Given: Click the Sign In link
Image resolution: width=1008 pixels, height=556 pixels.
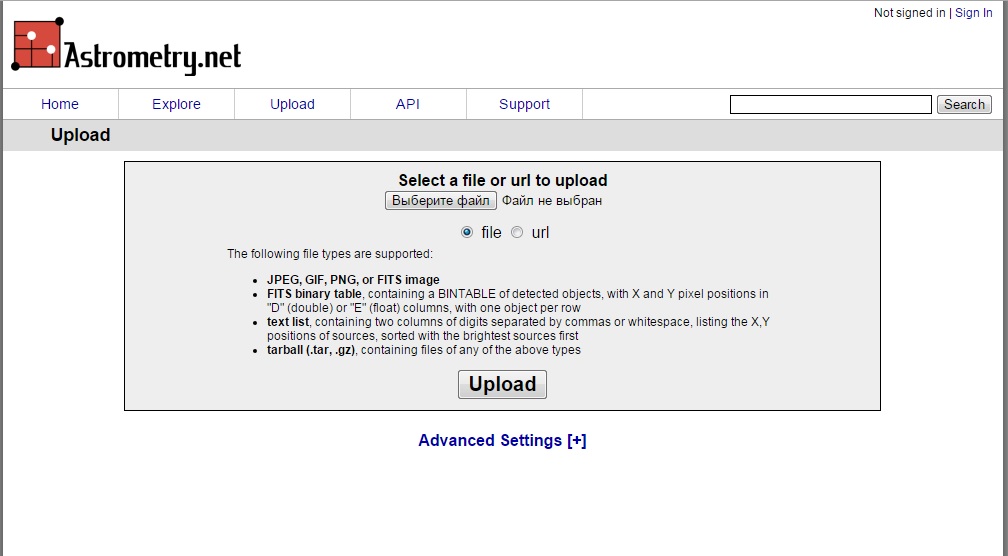Looking at the screenshot, I should (x=974, y=13).
